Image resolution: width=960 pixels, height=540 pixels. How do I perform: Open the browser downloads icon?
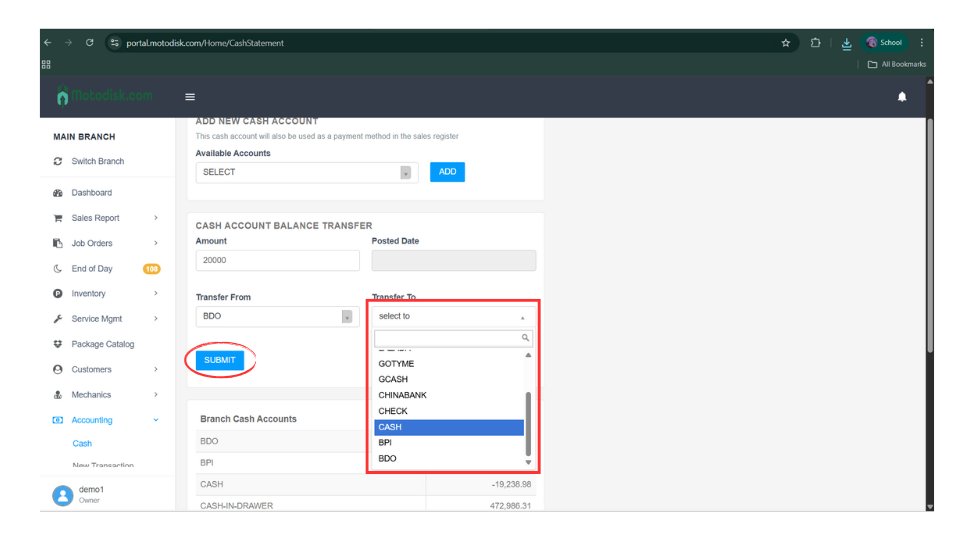pos(846,43)
